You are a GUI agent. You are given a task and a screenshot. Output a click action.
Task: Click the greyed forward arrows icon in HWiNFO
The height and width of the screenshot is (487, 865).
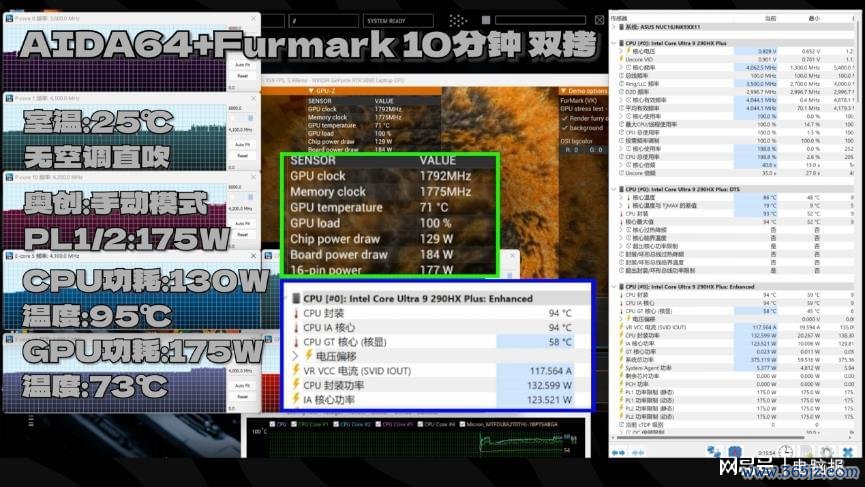(x=638, y=453)
